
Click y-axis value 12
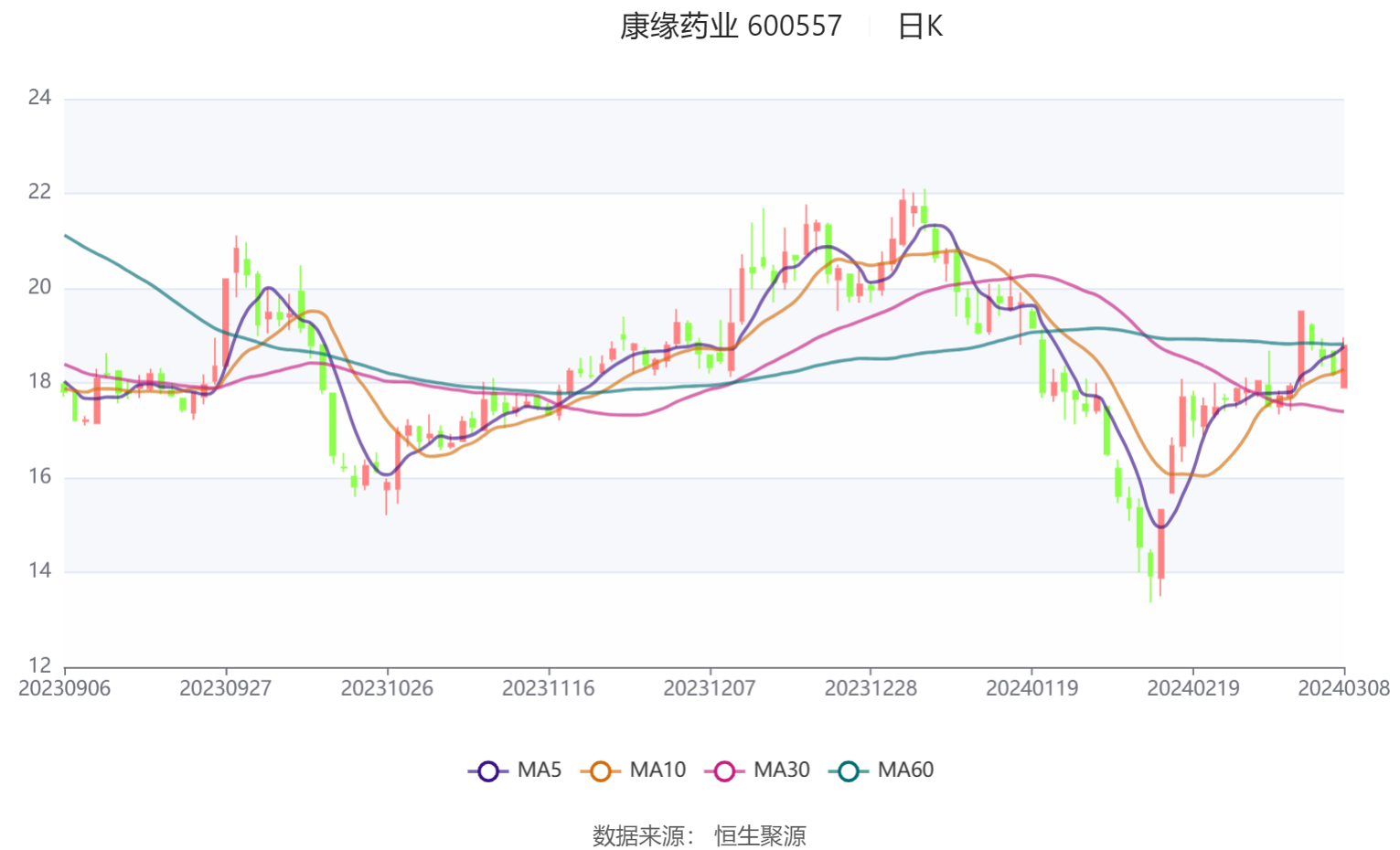tap(39, 665)
